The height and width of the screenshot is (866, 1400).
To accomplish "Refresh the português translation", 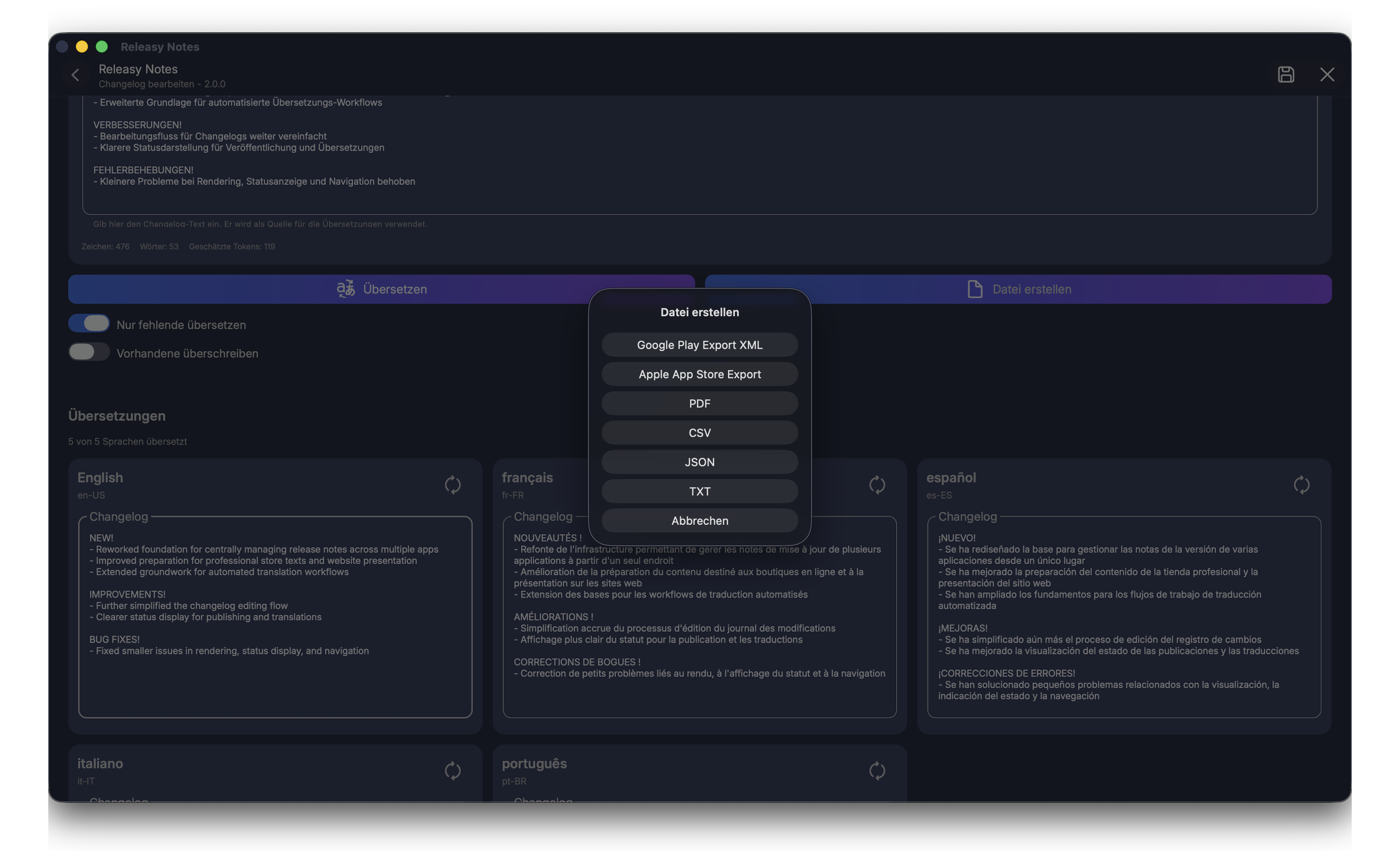I will point(876,771).
